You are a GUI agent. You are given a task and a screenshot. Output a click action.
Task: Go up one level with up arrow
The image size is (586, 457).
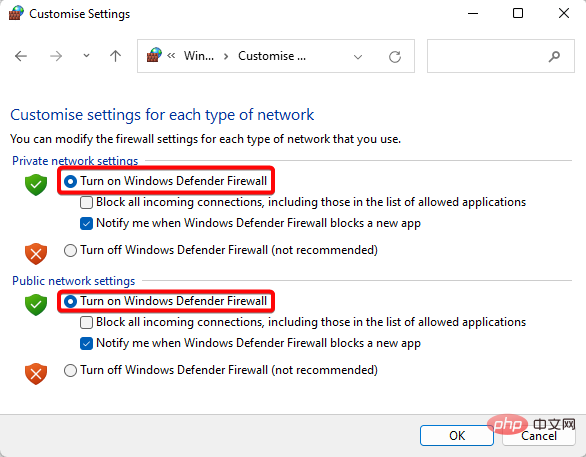[115, 56]
